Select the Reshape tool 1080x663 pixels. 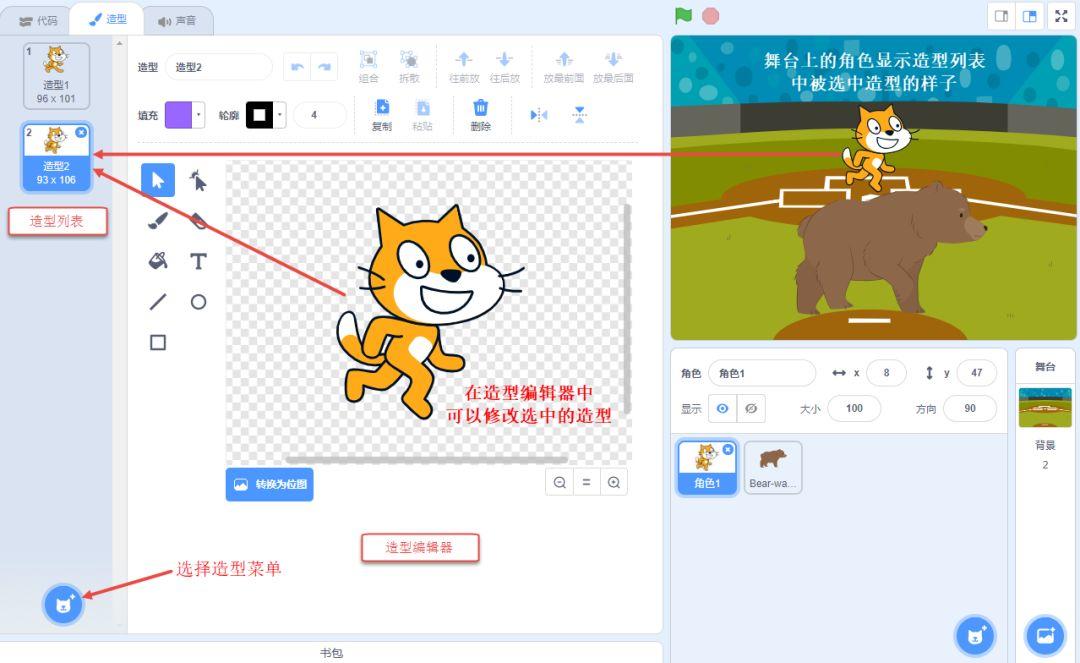[198, 180]
